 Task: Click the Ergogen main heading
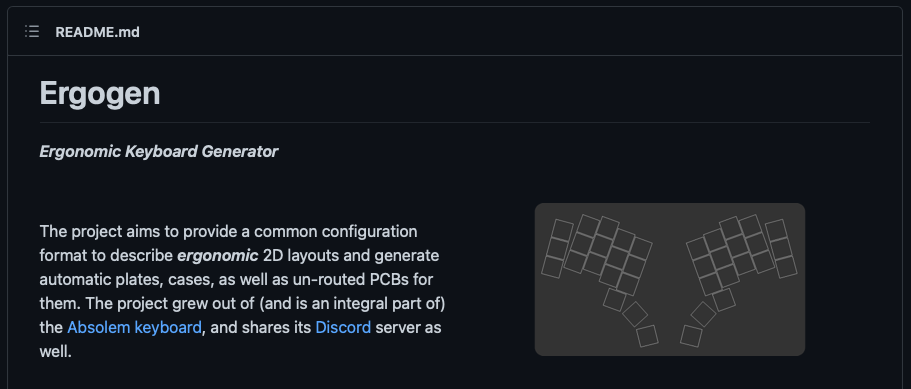click(99, 92)
